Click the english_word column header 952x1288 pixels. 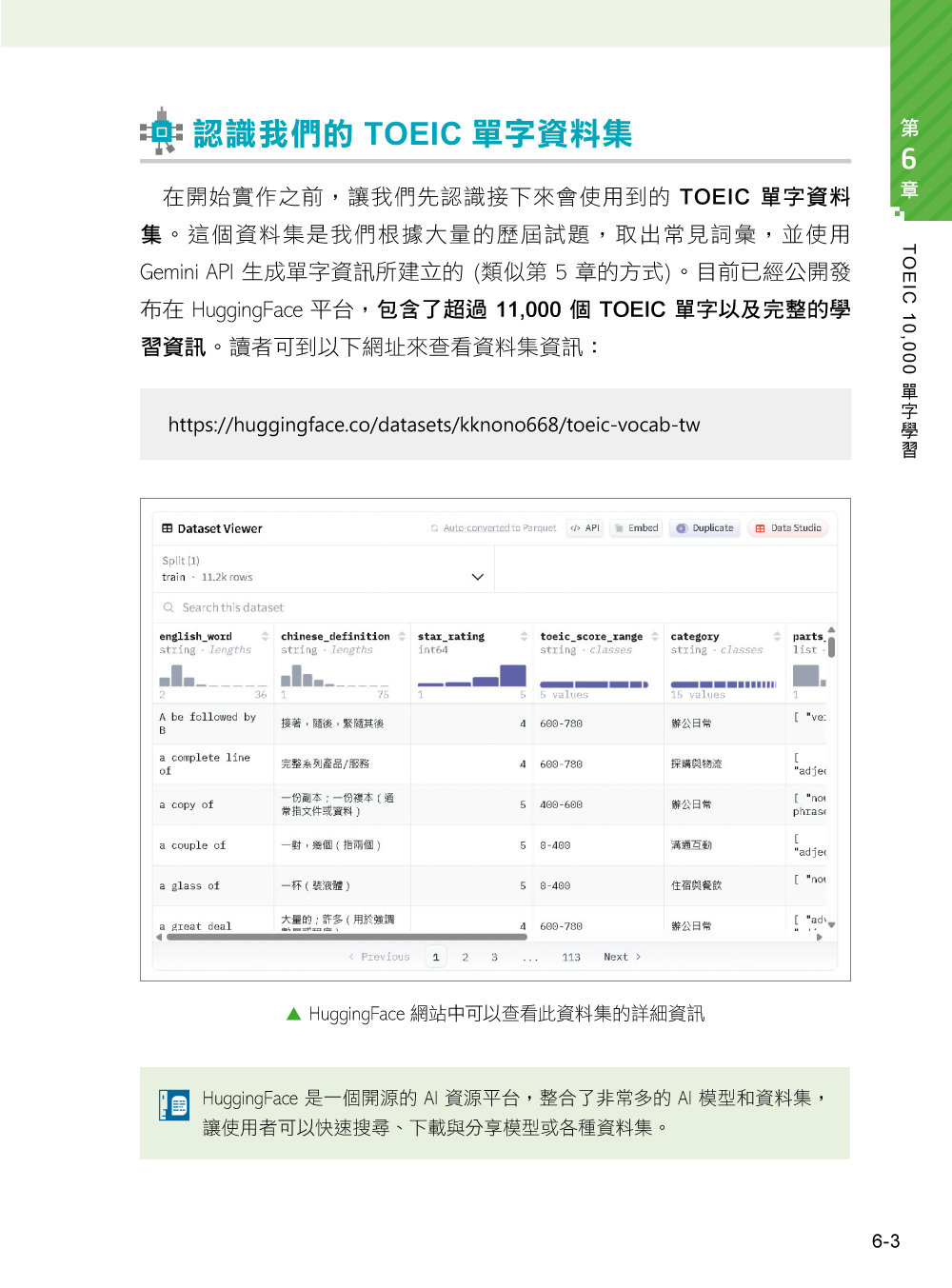tap(195, 636)
